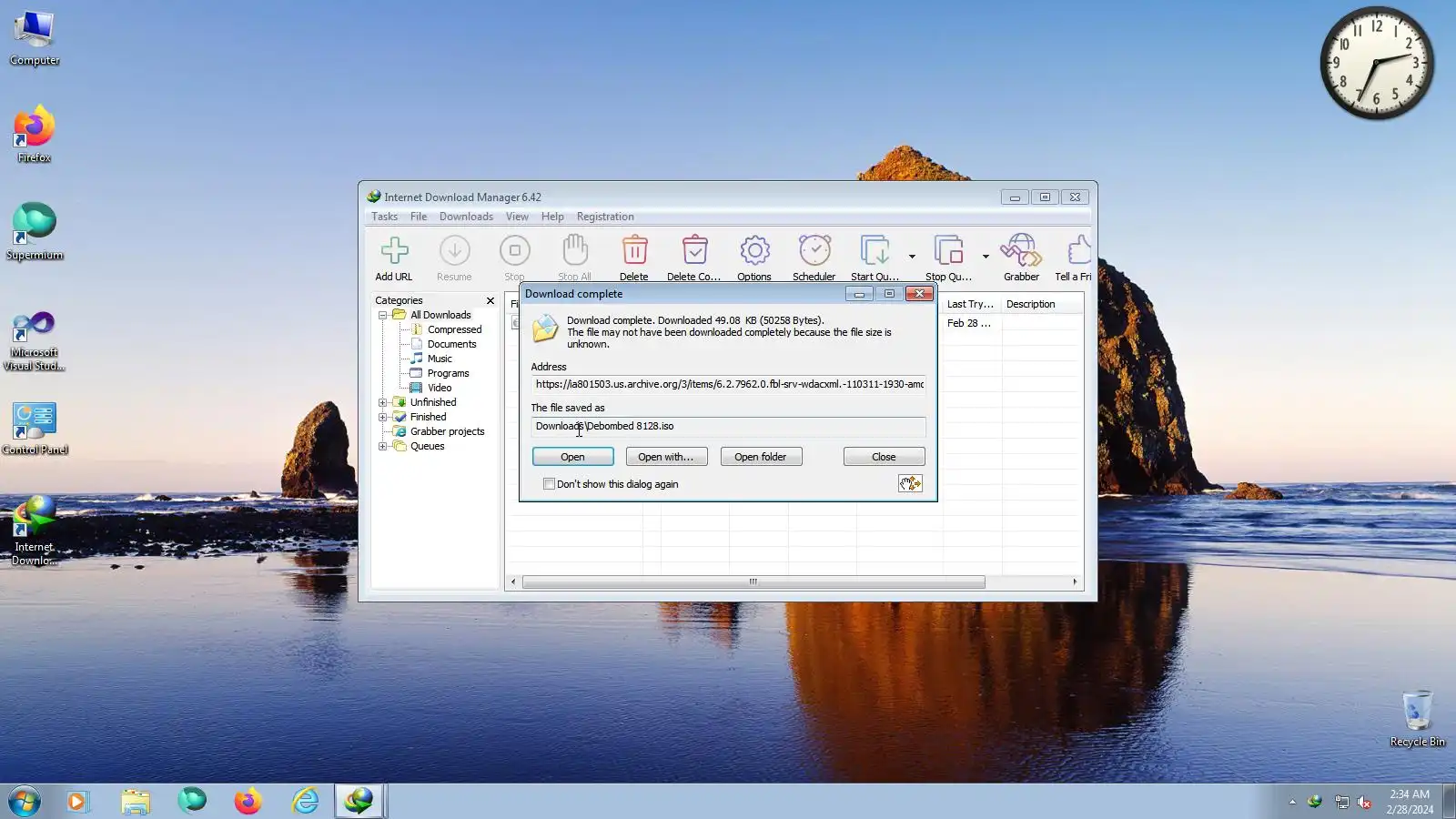Select the Music category

[440, 359]
